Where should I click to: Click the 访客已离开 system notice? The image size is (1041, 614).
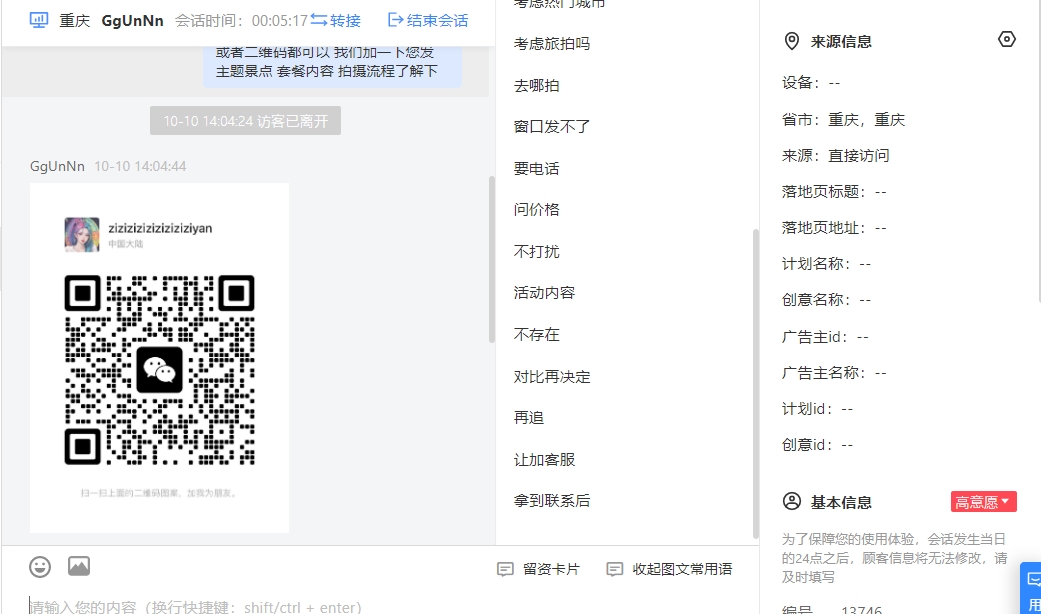[246, 121]
